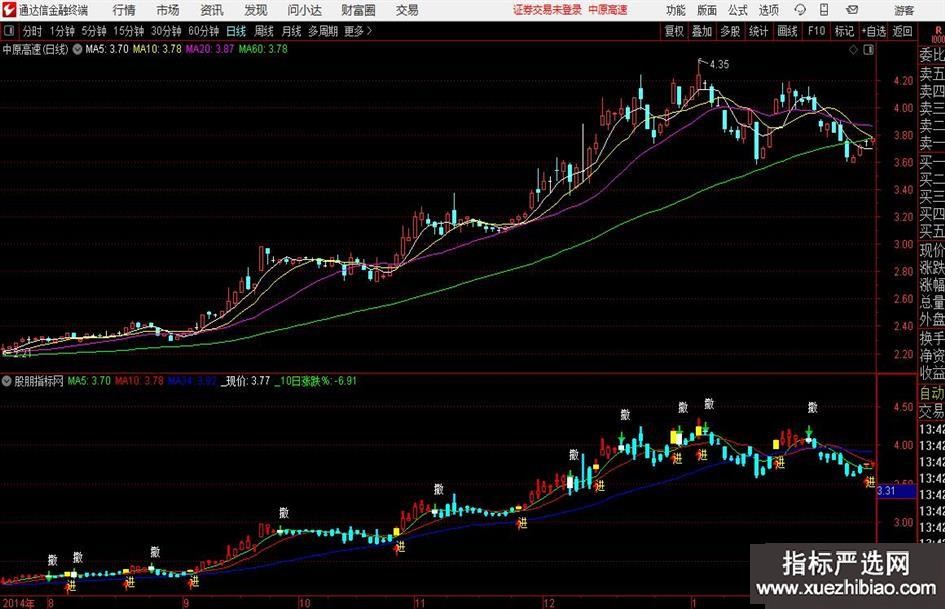Screen dimensions: 945x609
Task: Add stock via +自选 button
Action: (874, 31)
